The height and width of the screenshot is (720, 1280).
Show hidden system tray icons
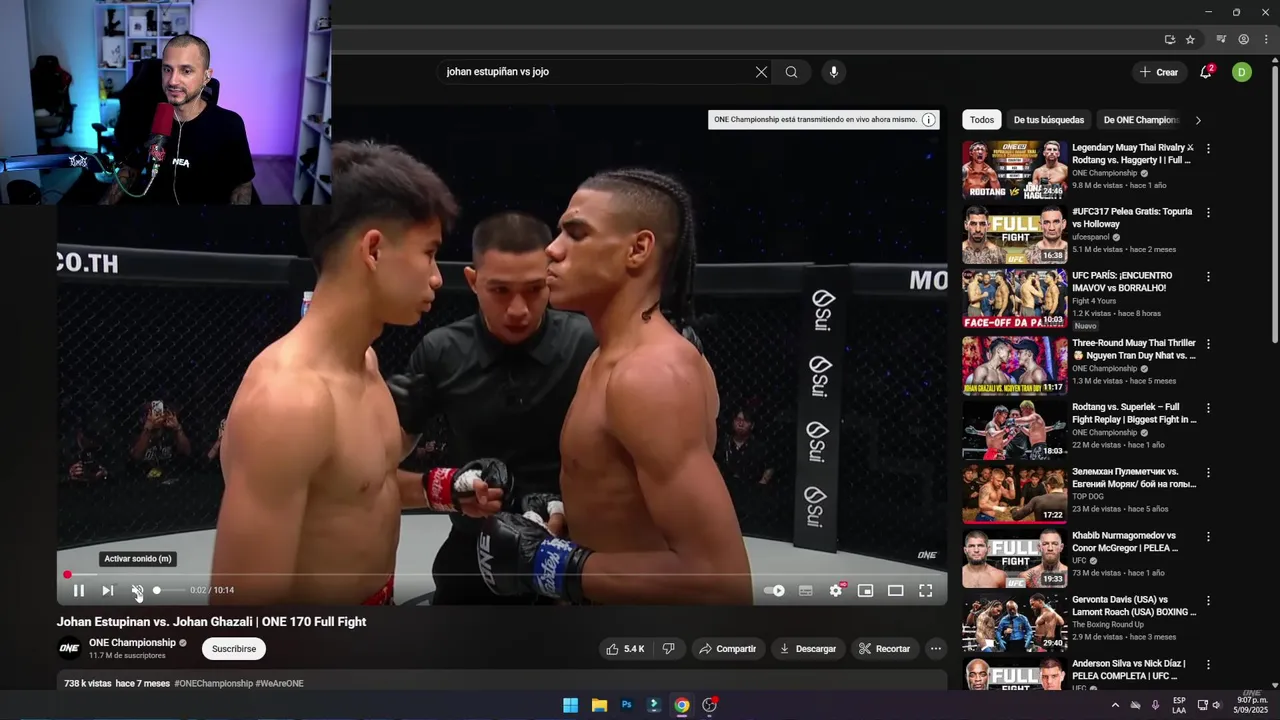(x=1115, y=705)
